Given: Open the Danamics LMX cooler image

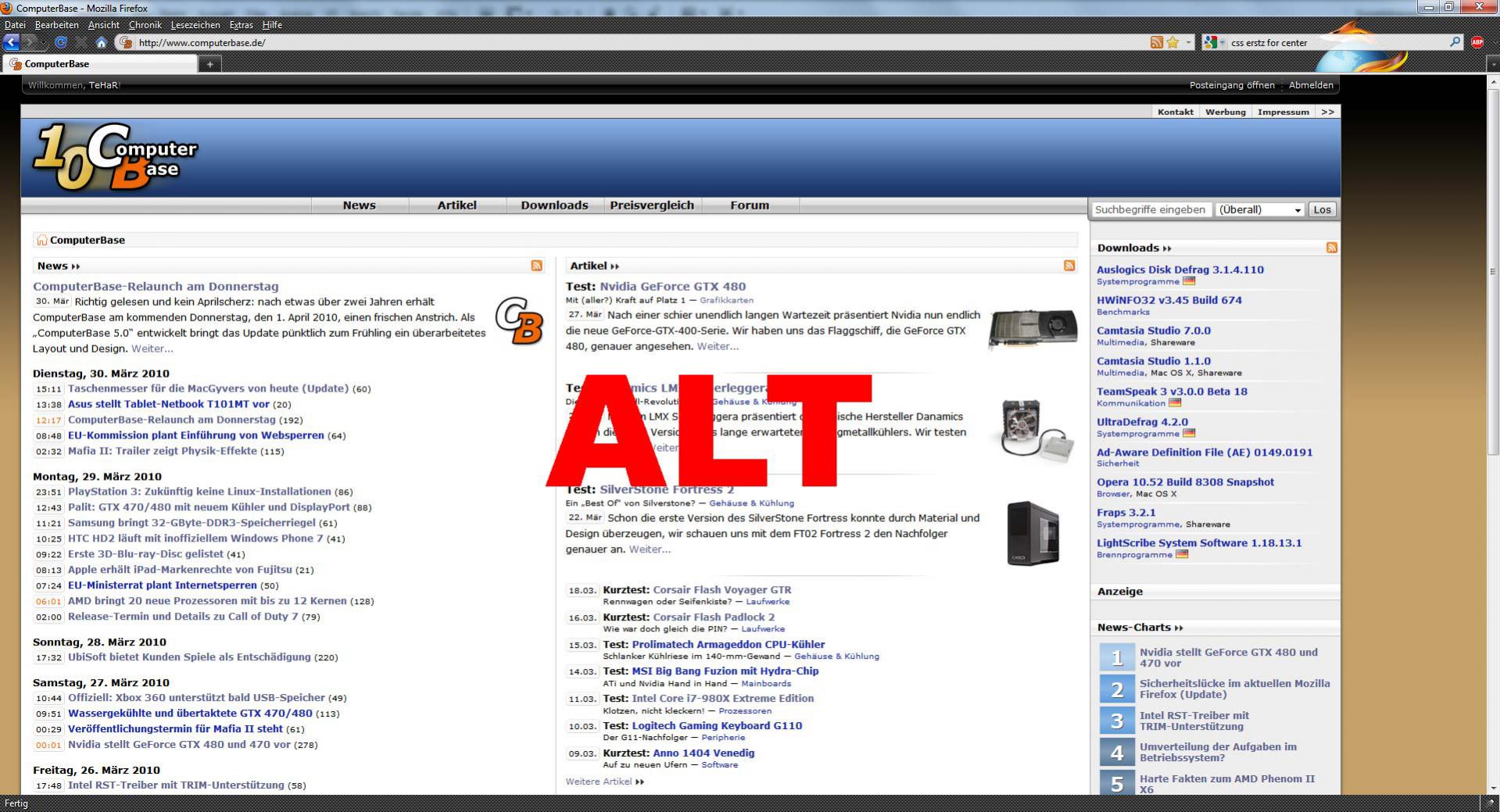Looking at the screenshot, I should coord(1039,431).
